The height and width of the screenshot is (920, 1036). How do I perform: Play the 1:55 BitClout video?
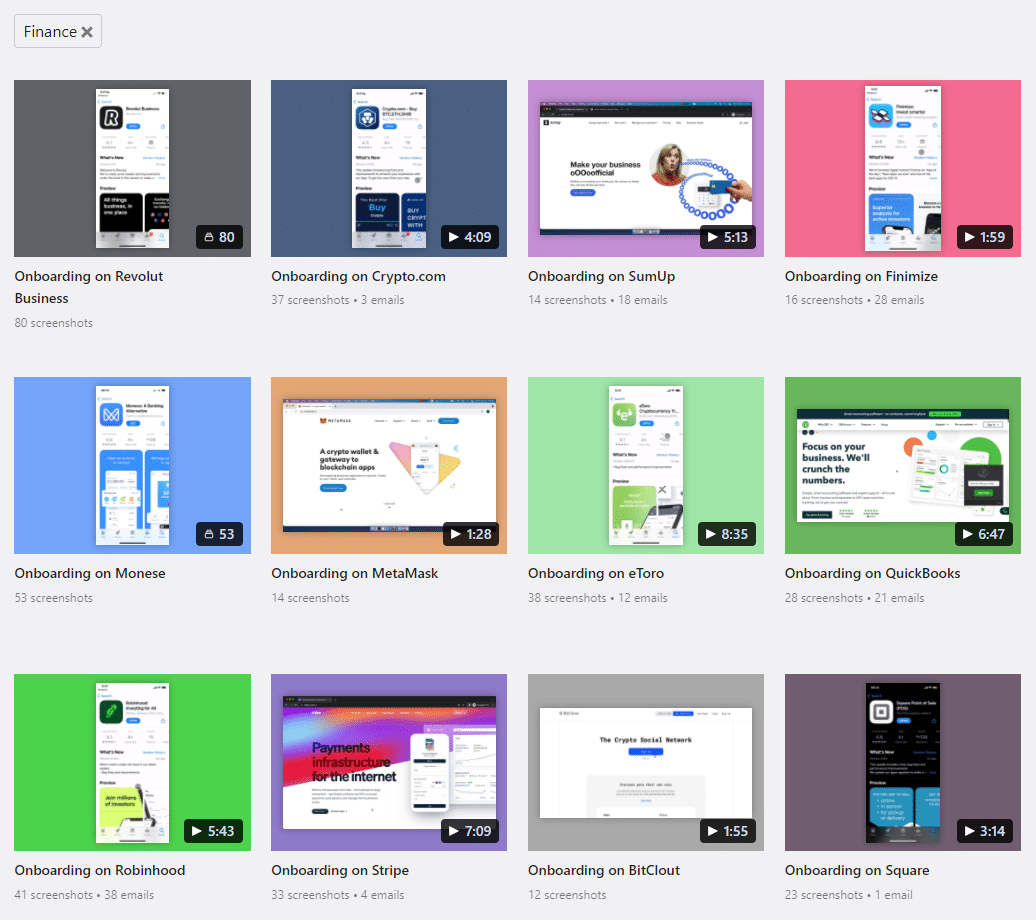click(x=727, y=831)
